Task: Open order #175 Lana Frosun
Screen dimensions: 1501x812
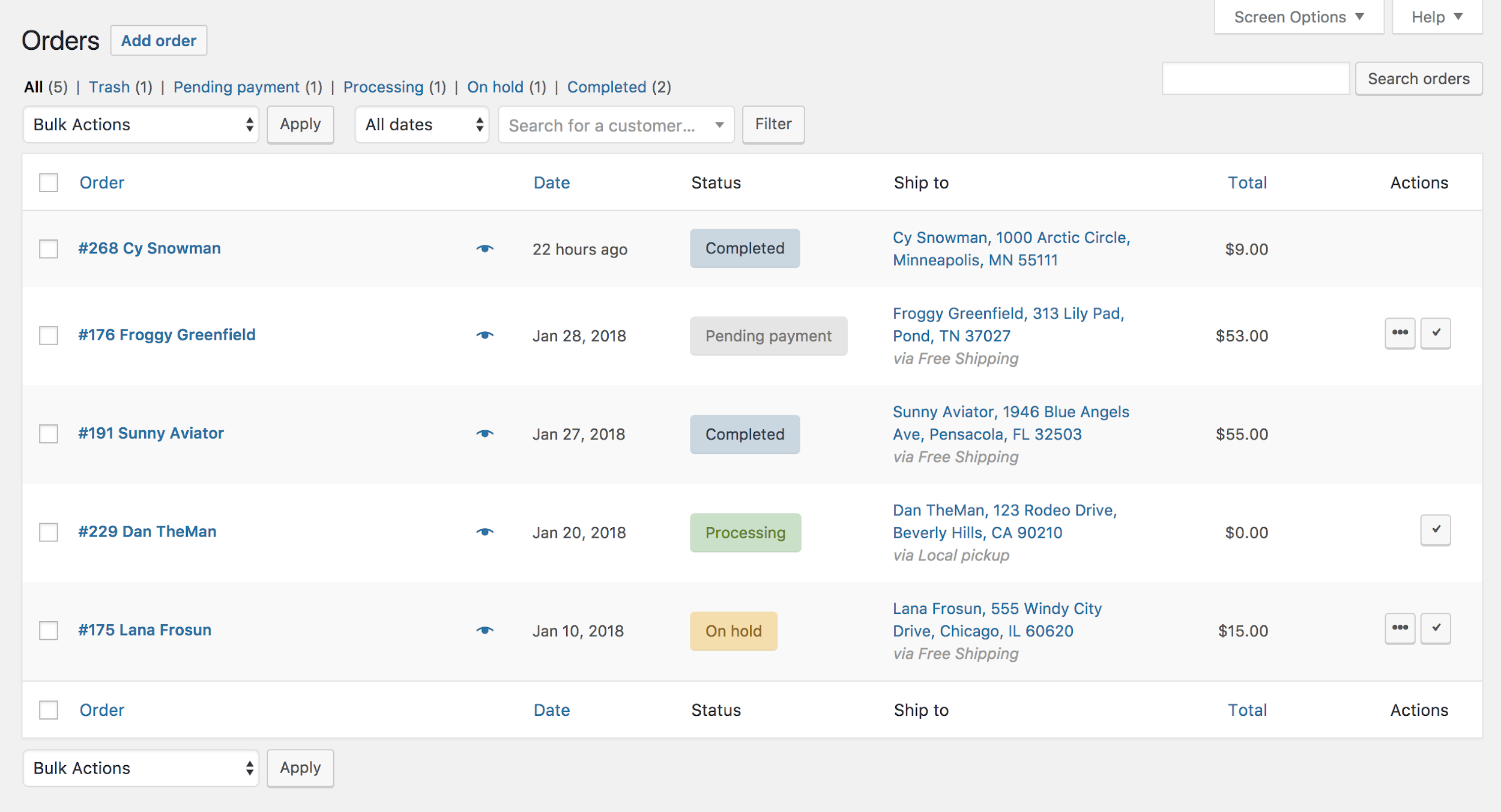Action: point(145,630)
